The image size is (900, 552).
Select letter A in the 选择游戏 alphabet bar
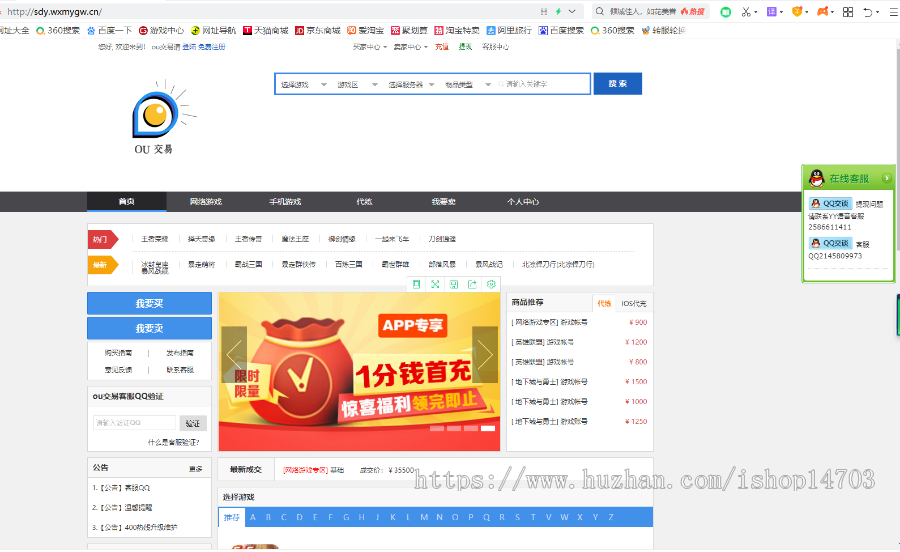(x=253, y=517)
